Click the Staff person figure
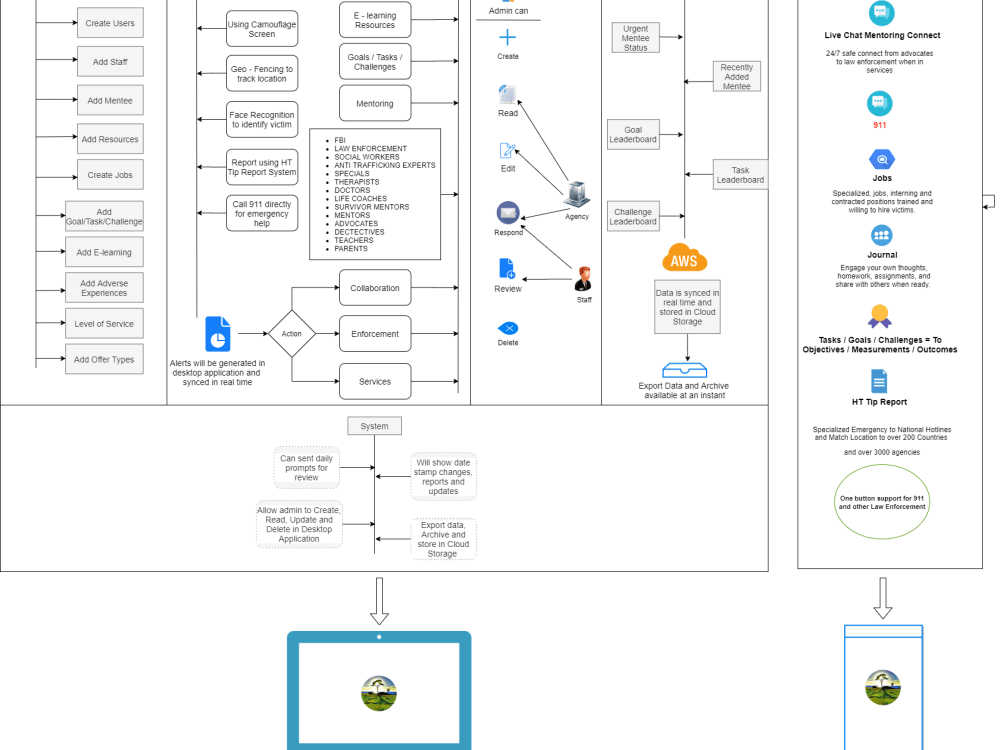 point(583,275)
